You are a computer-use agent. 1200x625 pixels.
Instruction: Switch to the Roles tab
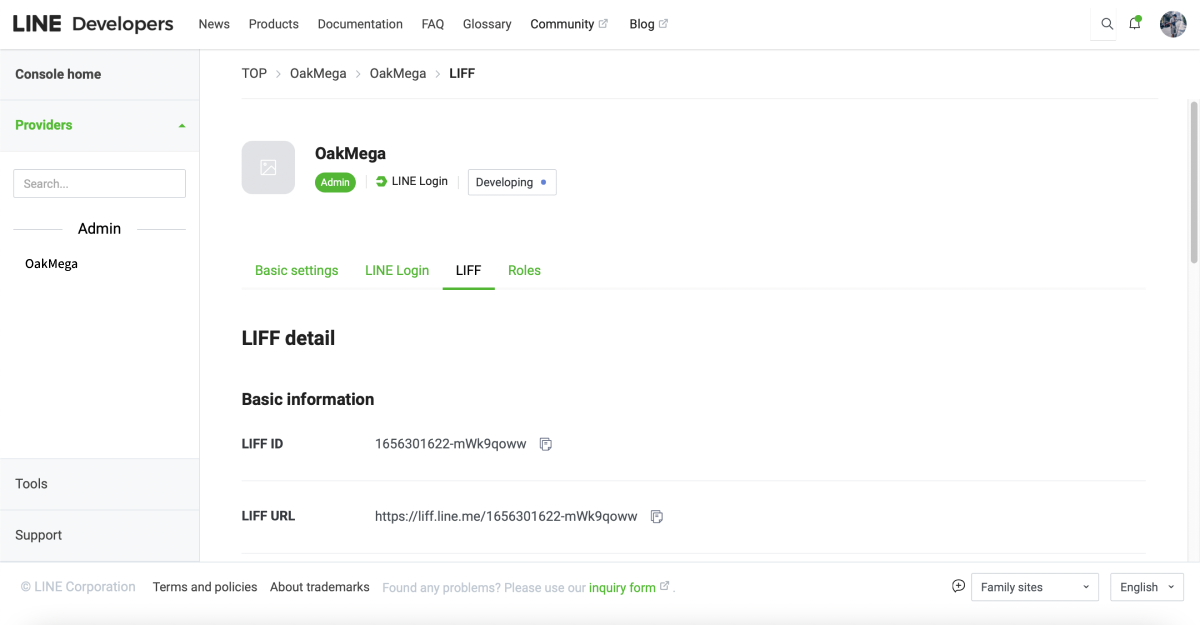[524, 270]
